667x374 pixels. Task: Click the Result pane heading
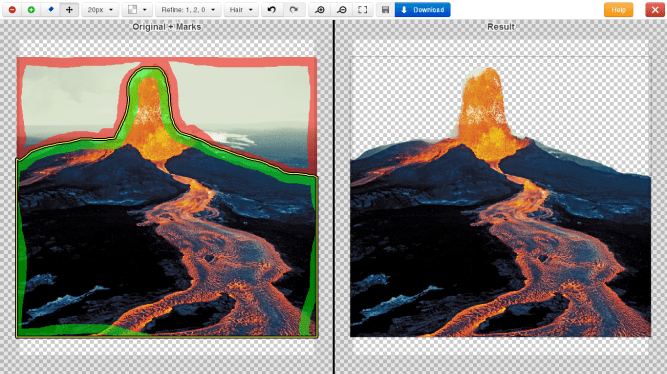[501, 27]
